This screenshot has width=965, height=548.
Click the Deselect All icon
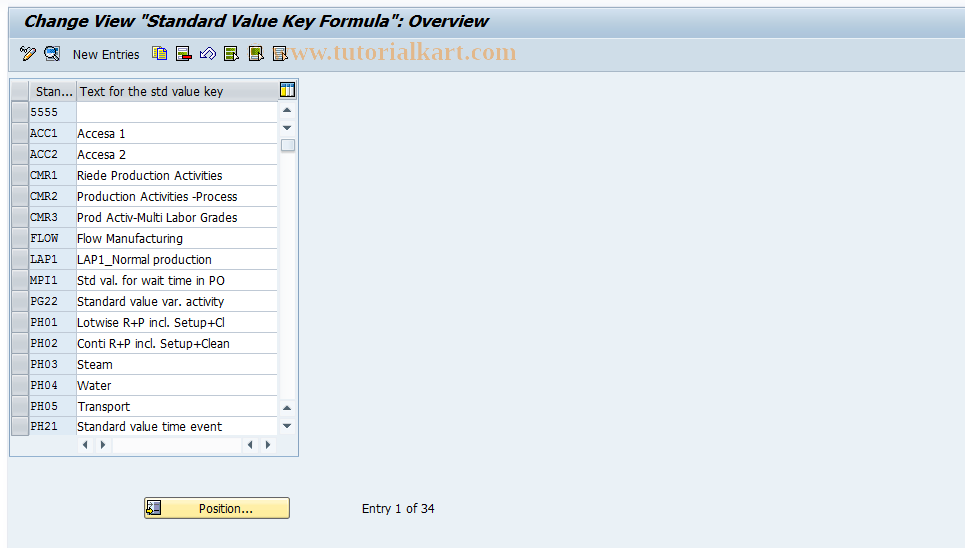point(280,54)
